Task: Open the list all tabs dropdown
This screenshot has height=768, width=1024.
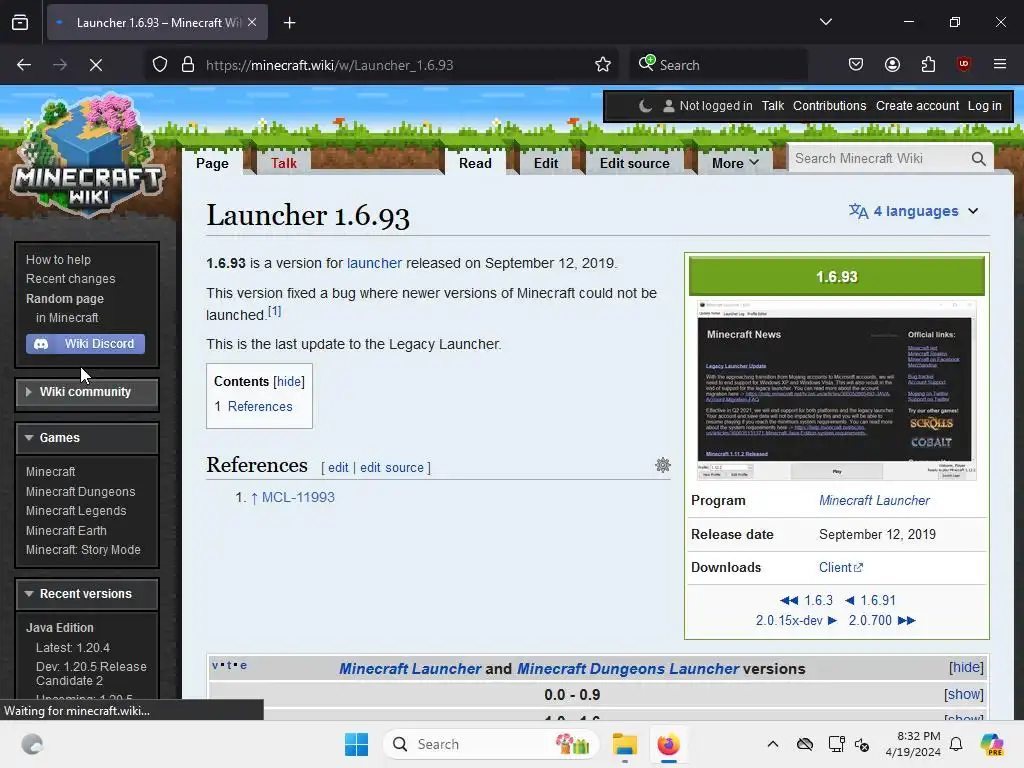Action: point(826,22)
